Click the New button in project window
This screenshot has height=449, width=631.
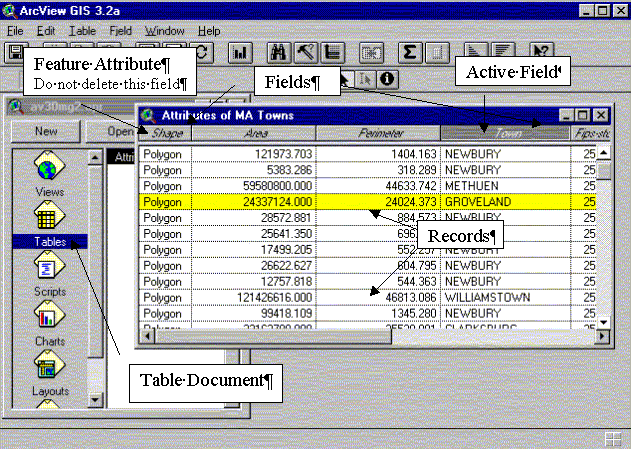(x=46, y=131)
